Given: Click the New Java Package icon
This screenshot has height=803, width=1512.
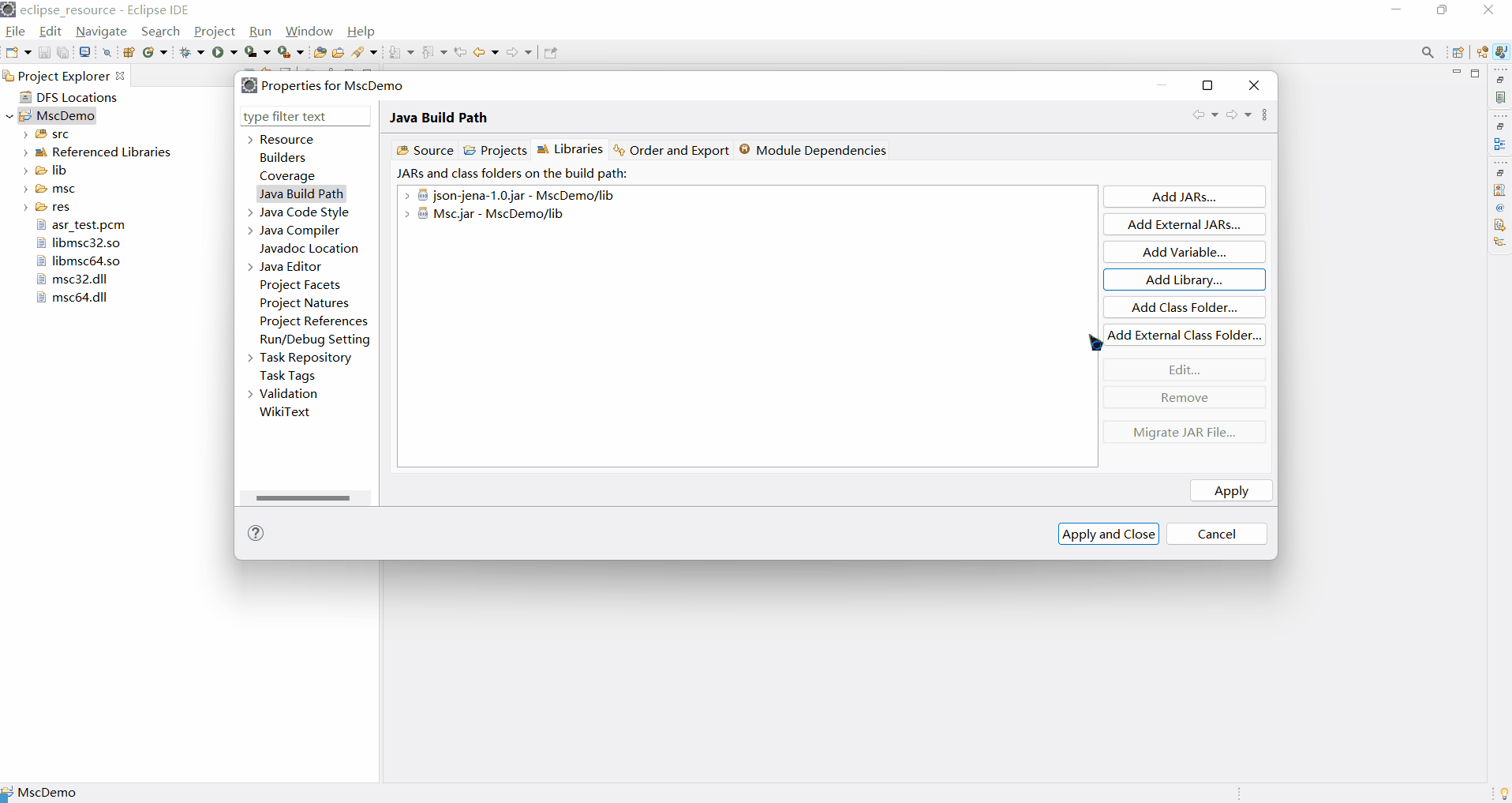Looking at the screenshot, I should coord(129,52).
